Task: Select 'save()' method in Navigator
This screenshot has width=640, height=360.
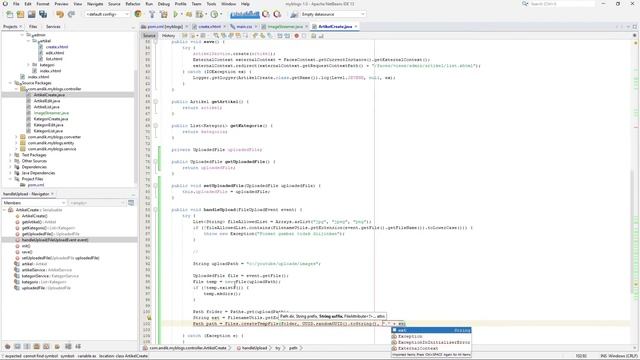Action: pyautogui.click(x=27, y=252)
